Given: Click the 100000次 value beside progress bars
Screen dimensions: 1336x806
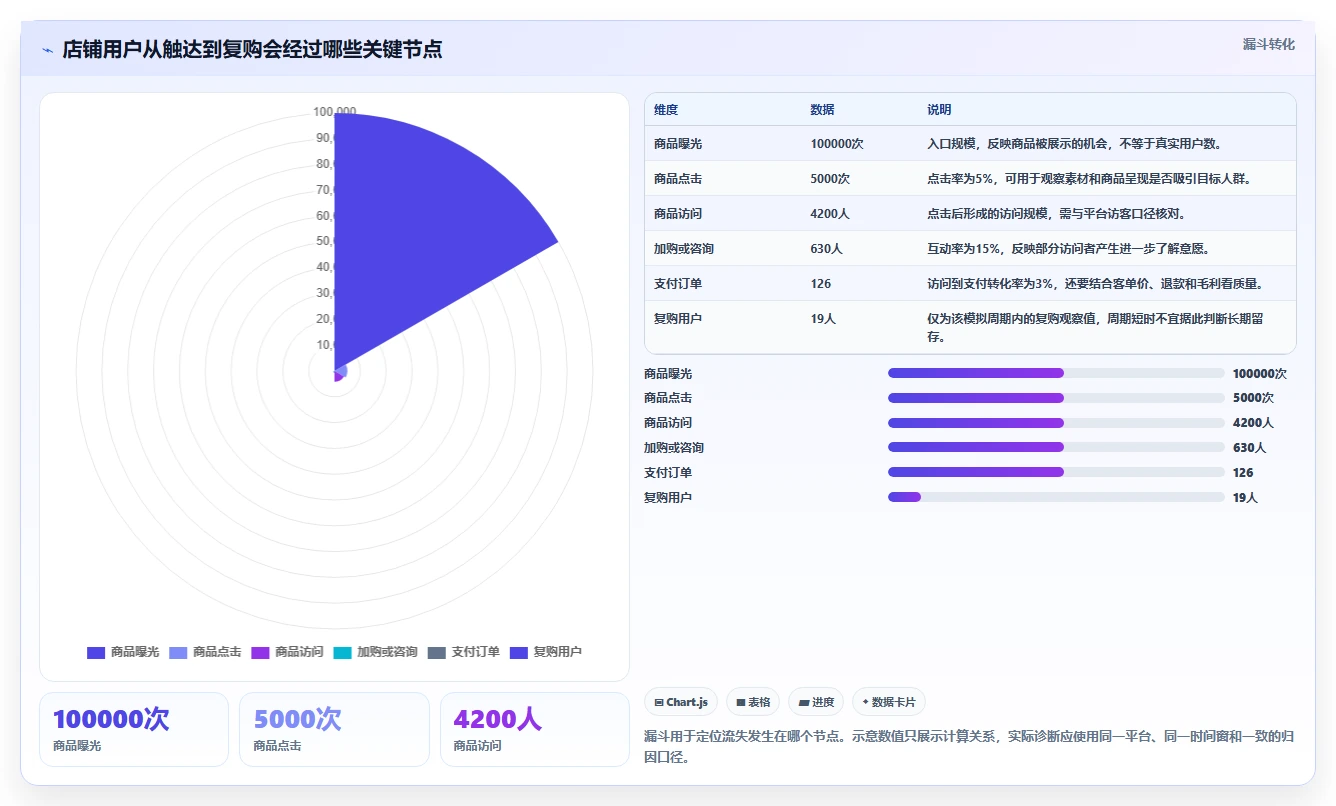Looking at the screenshot, I should [x=1259, y=374].
